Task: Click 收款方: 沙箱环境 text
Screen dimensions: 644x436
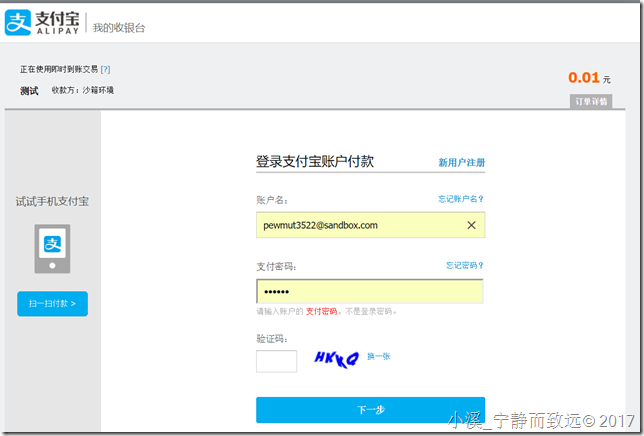Action: 83,90
